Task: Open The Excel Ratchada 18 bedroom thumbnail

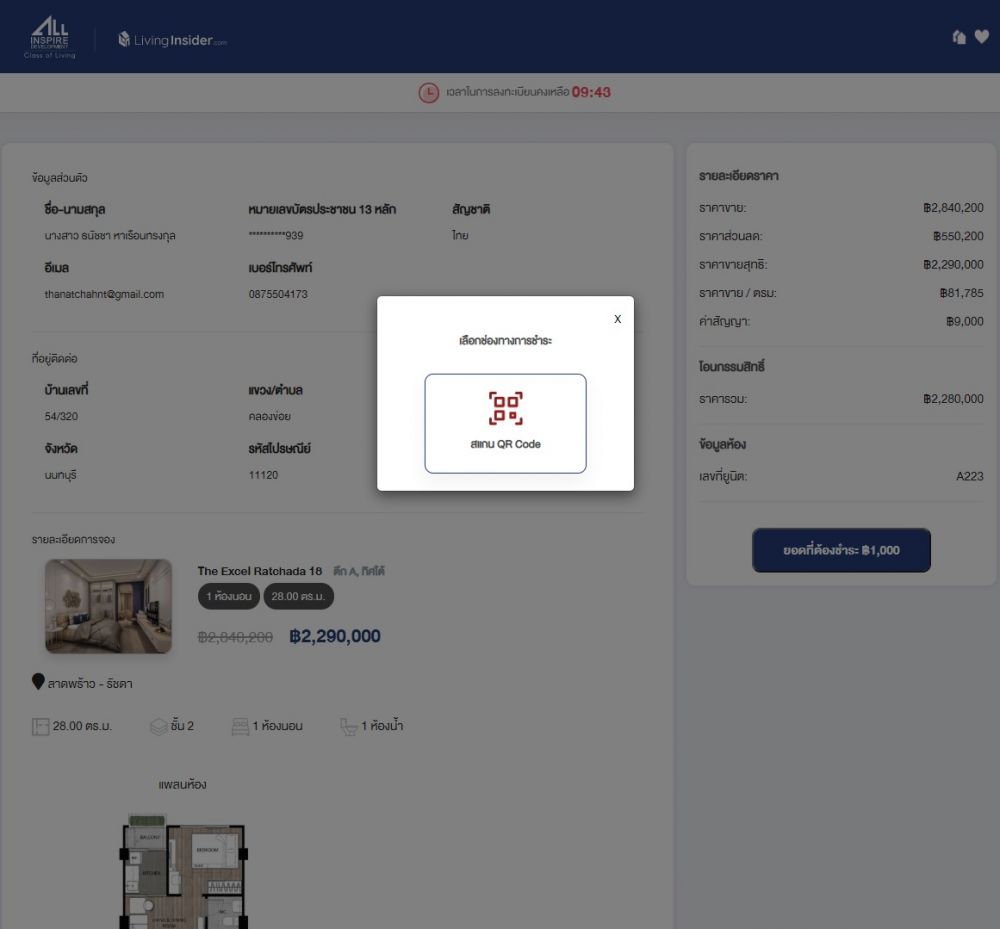Action: [108, 606]
